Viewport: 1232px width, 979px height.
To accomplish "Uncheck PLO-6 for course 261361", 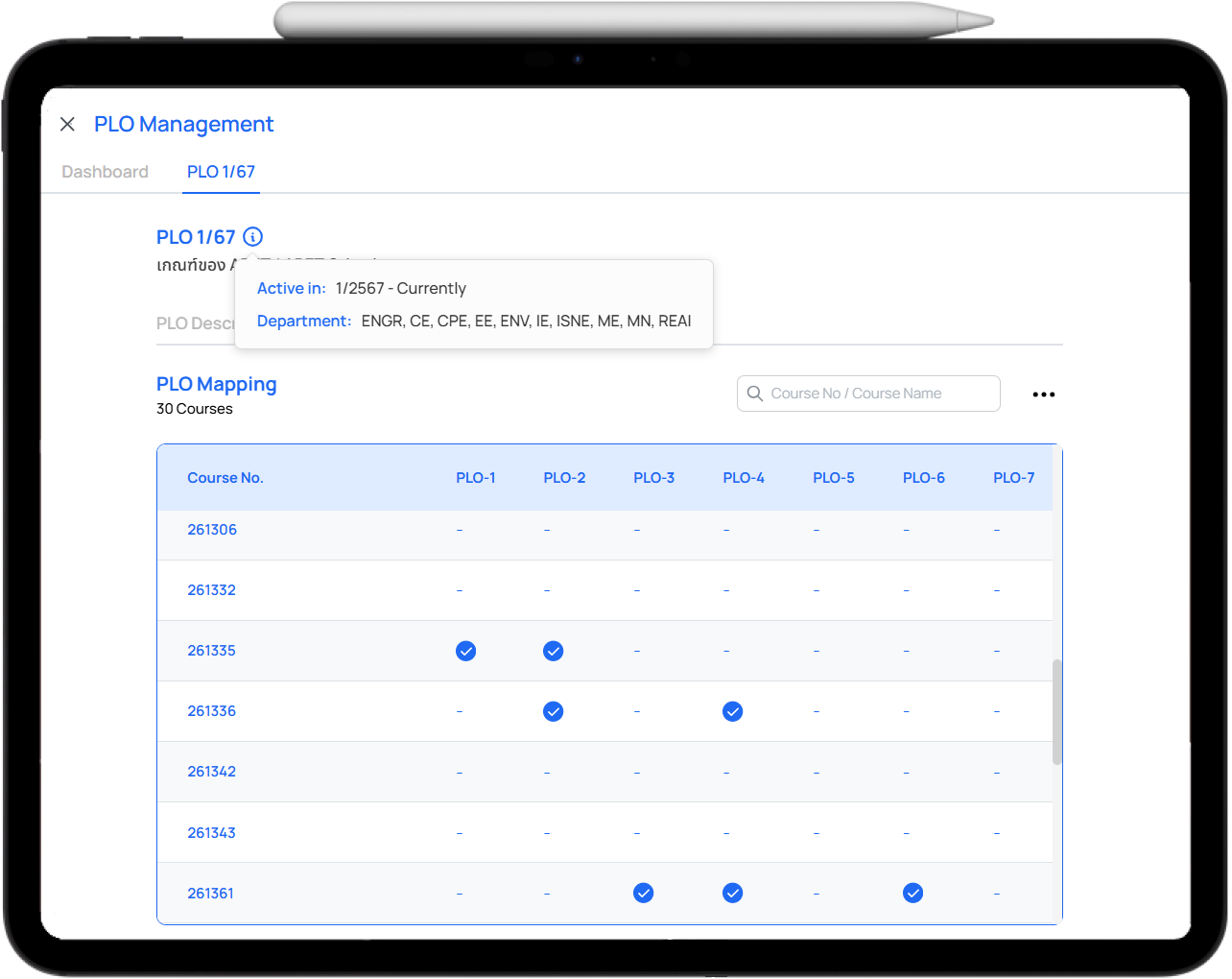I will click(x=912, y=894).
